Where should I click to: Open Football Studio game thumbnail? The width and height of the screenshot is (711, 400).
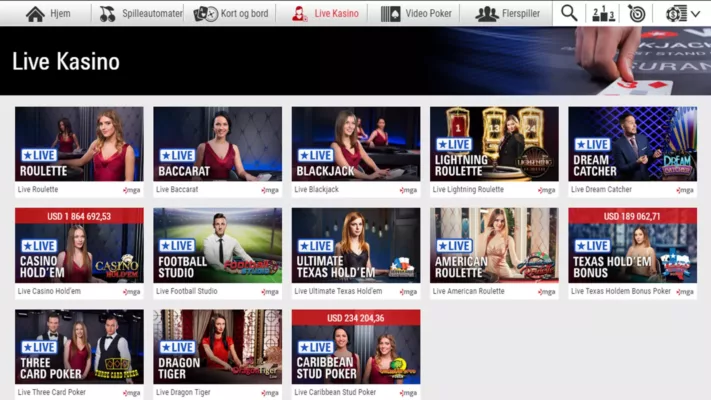(x=218, y=245)
